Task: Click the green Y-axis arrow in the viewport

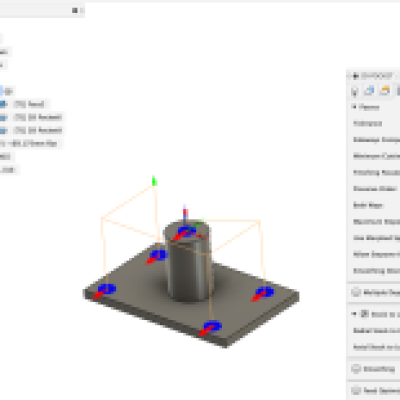Action: point(154,181)
